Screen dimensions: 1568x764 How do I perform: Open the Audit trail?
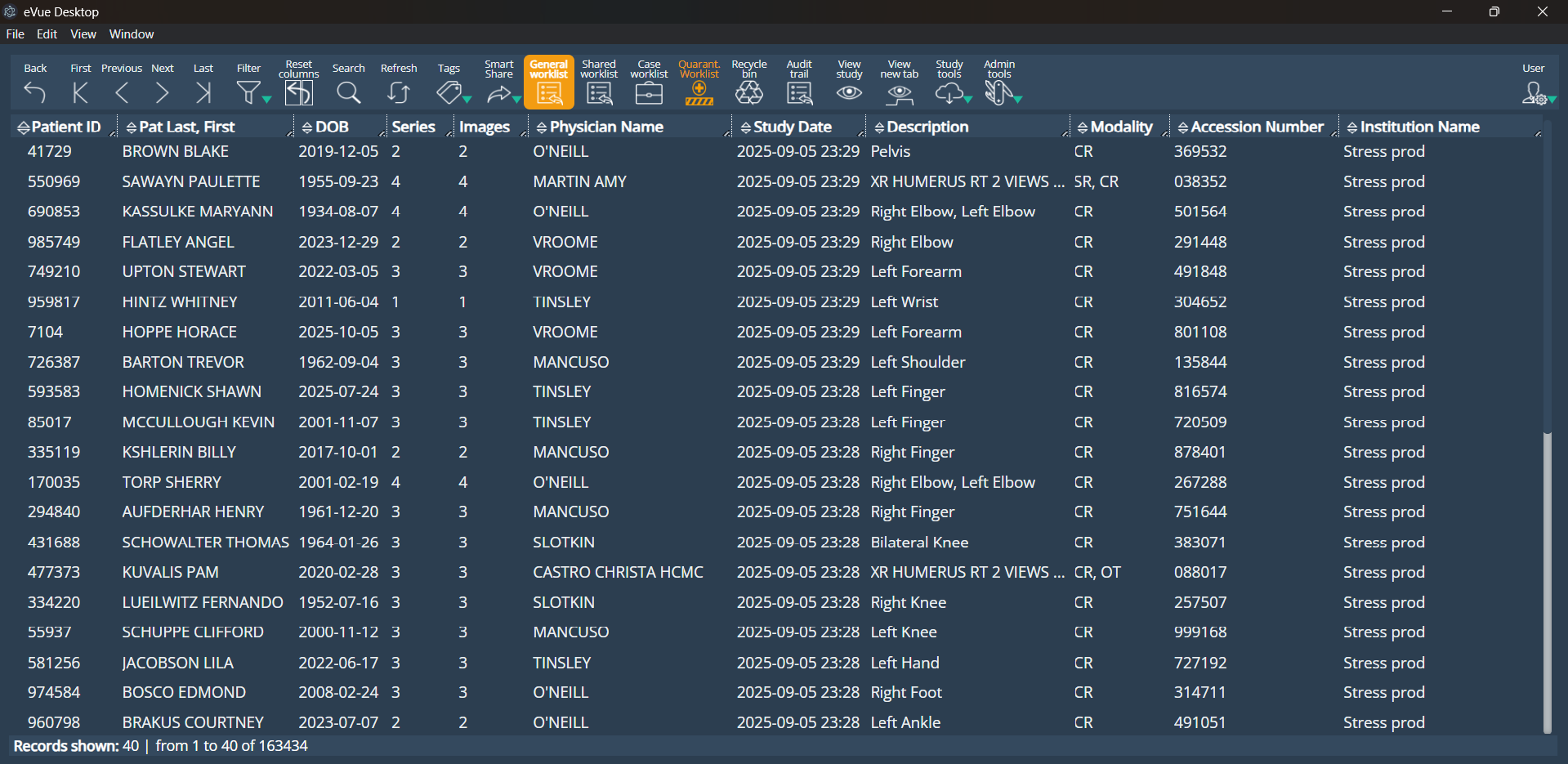point(798,92)
